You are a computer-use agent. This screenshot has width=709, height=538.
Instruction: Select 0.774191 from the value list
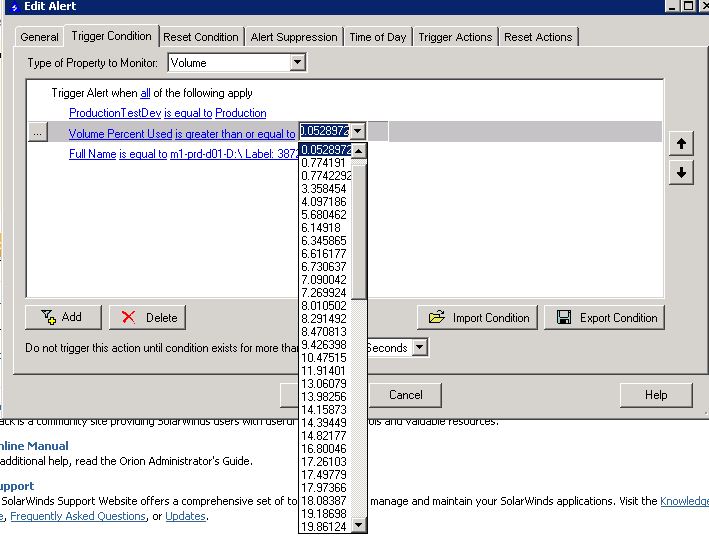tap(326, 163)
